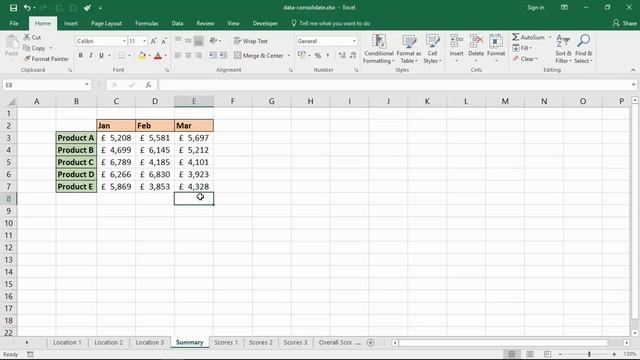Open the File tab
Screen dimensions: 640x360
click(14, 23)
